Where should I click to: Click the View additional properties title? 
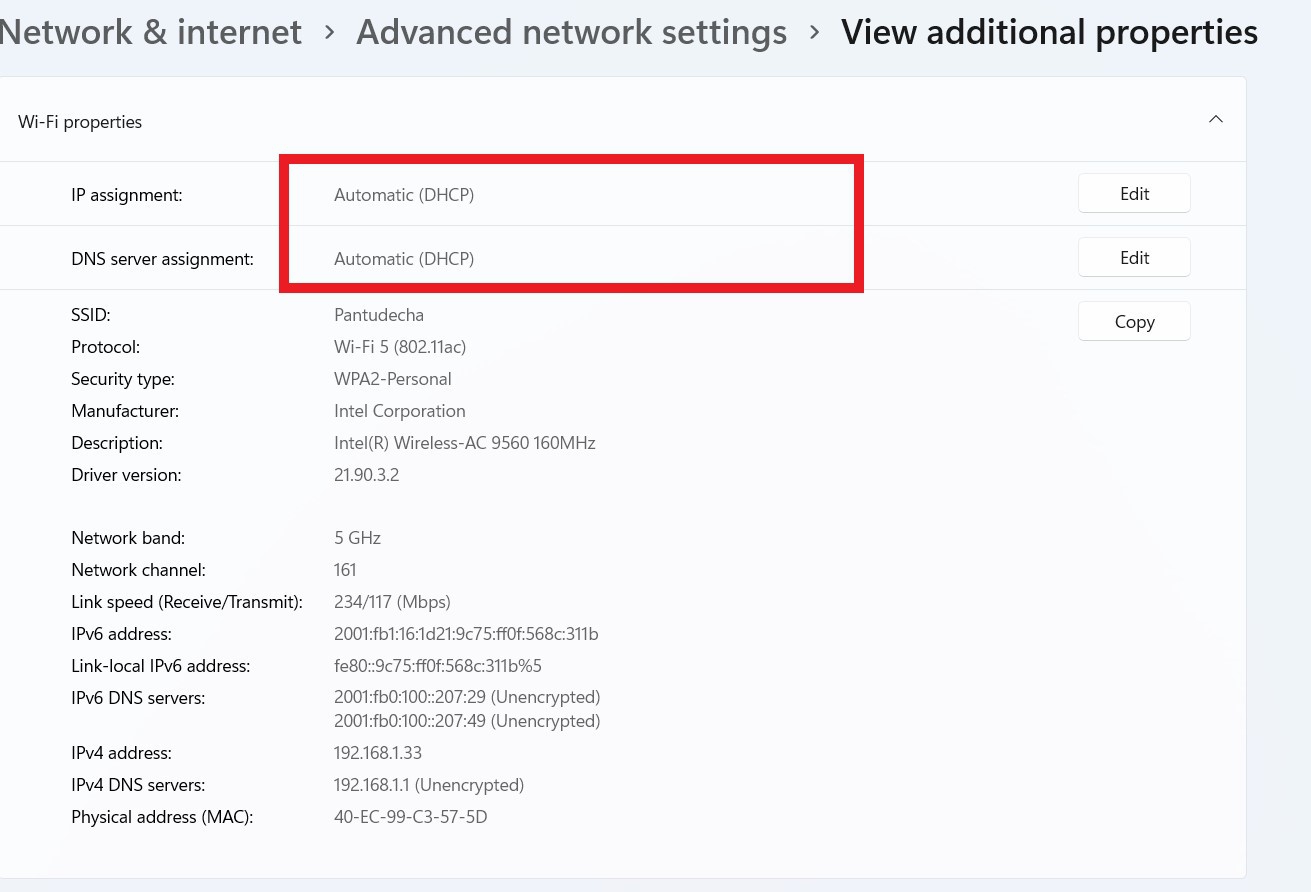pos(1049,33)
